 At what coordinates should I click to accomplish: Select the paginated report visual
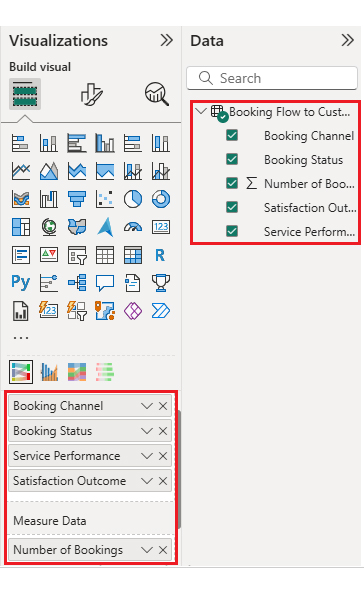click(x=21, y=311)
